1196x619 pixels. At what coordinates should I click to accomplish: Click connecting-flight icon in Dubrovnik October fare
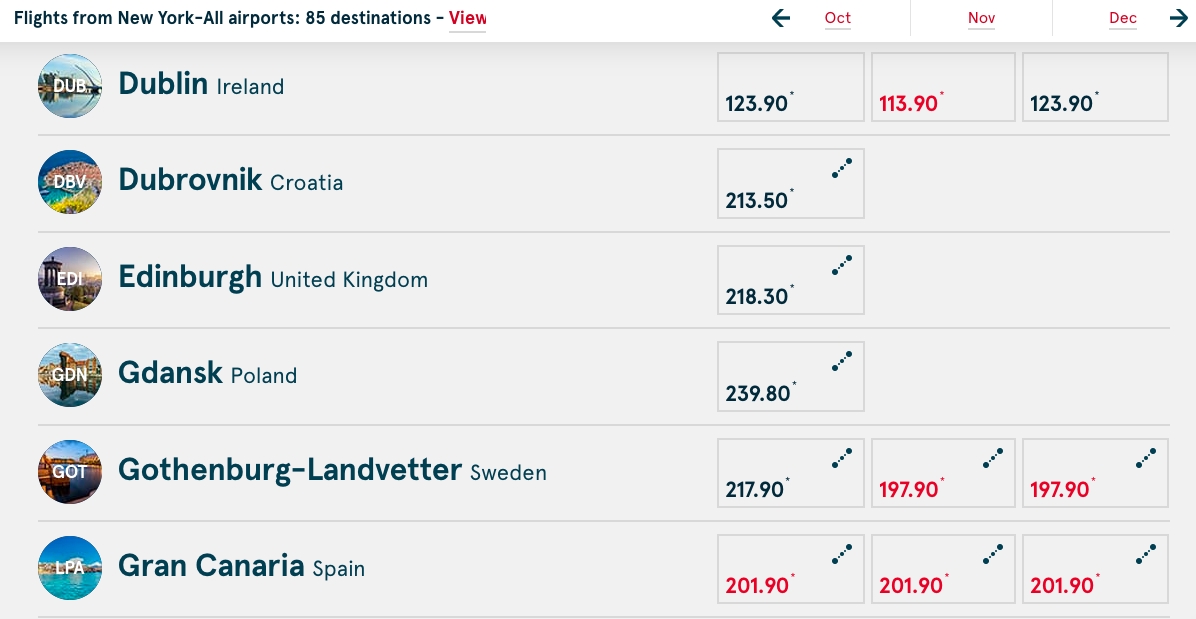tap(842, 169)
